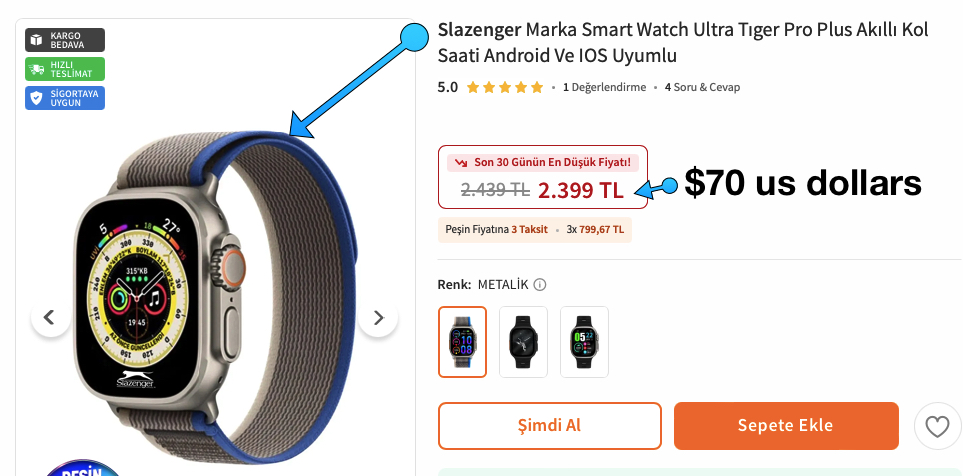963x476 pixels.
Task: Click the Slazenger brand name link
Action: pyautogui.click(x=479, y=29)
